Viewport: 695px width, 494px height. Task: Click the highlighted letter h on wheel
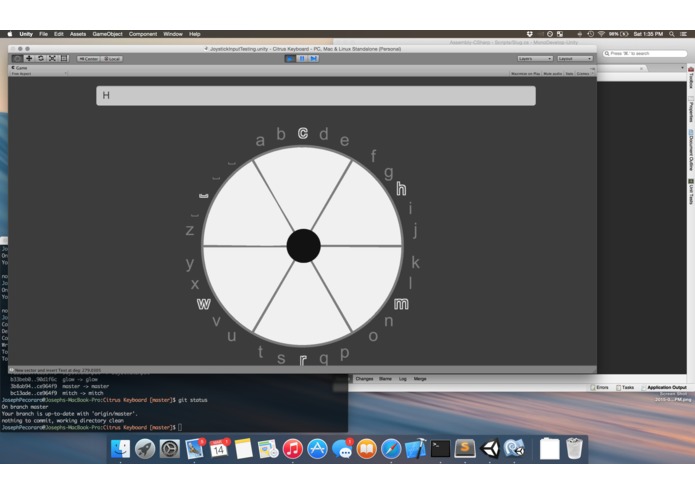tap(401, 189)
